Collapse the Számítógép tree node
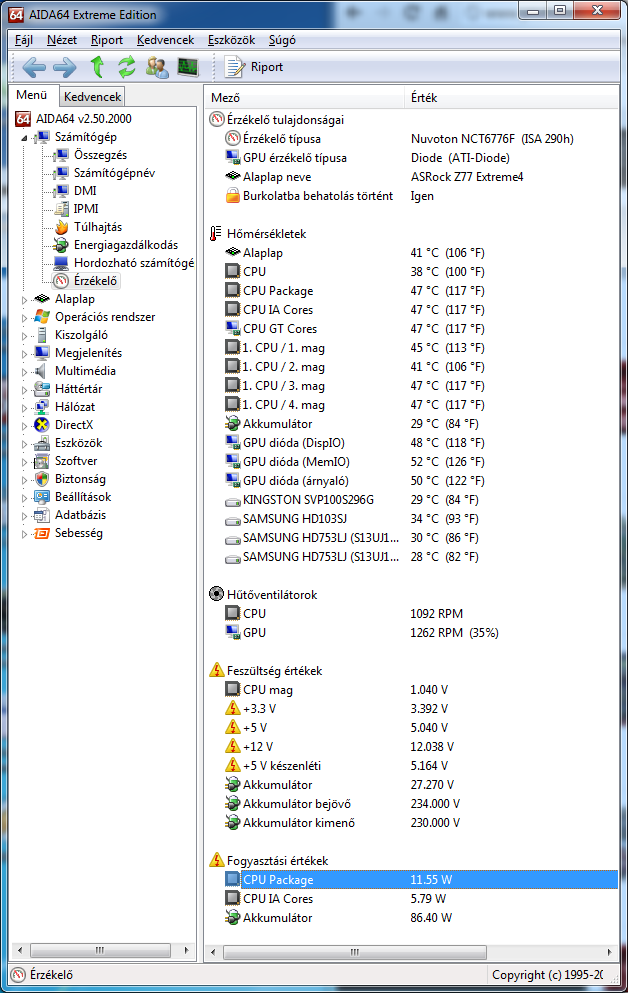 pos(24,137)
